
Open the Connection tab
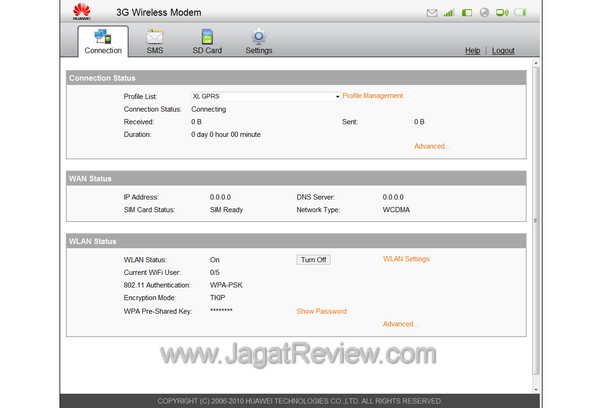point(103,41)
